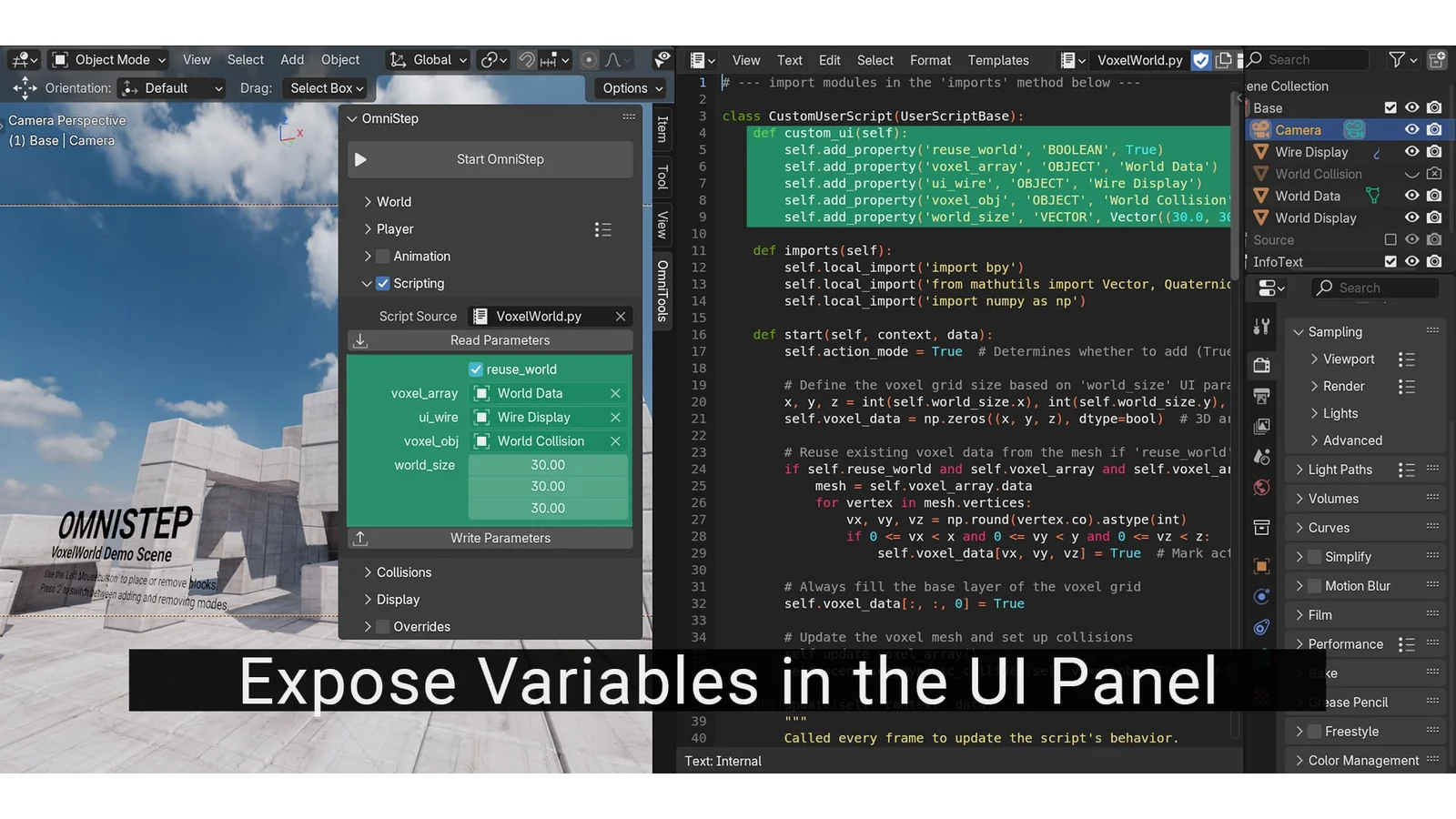Click the Output properties printer icon

[x=1261, y=397]
